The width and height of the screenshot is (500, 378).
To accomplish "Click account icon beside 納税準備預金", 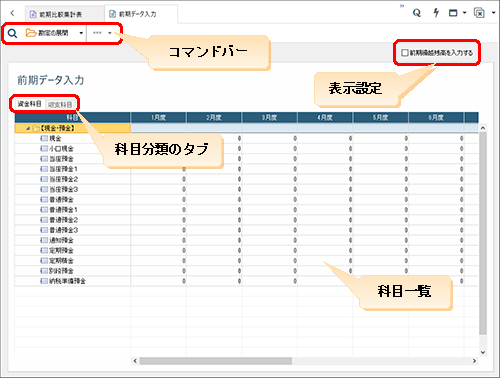I will coord(44,281).
